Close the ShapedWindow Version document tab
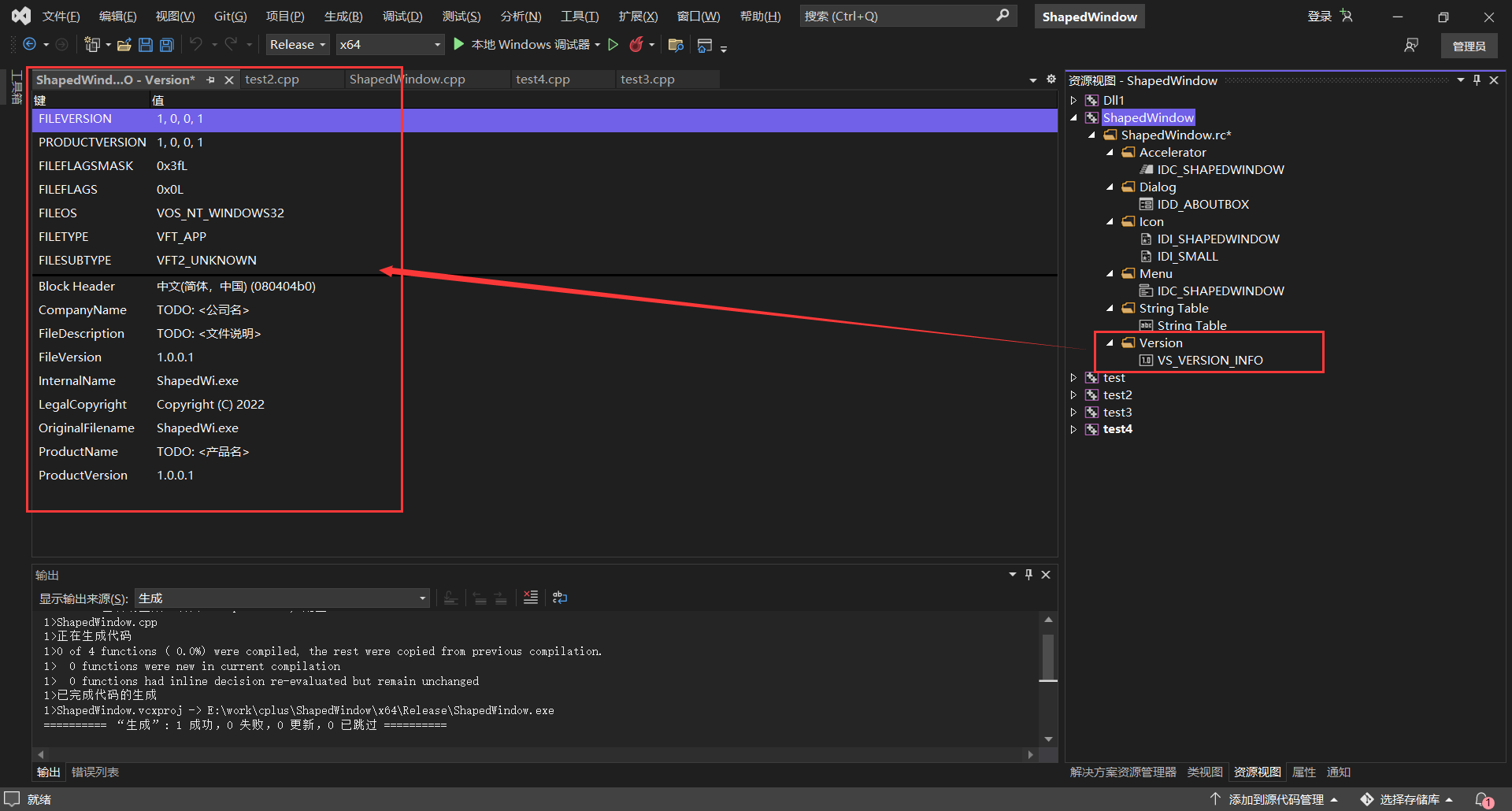Screen dimensions: 1512x811 (229, 80)
